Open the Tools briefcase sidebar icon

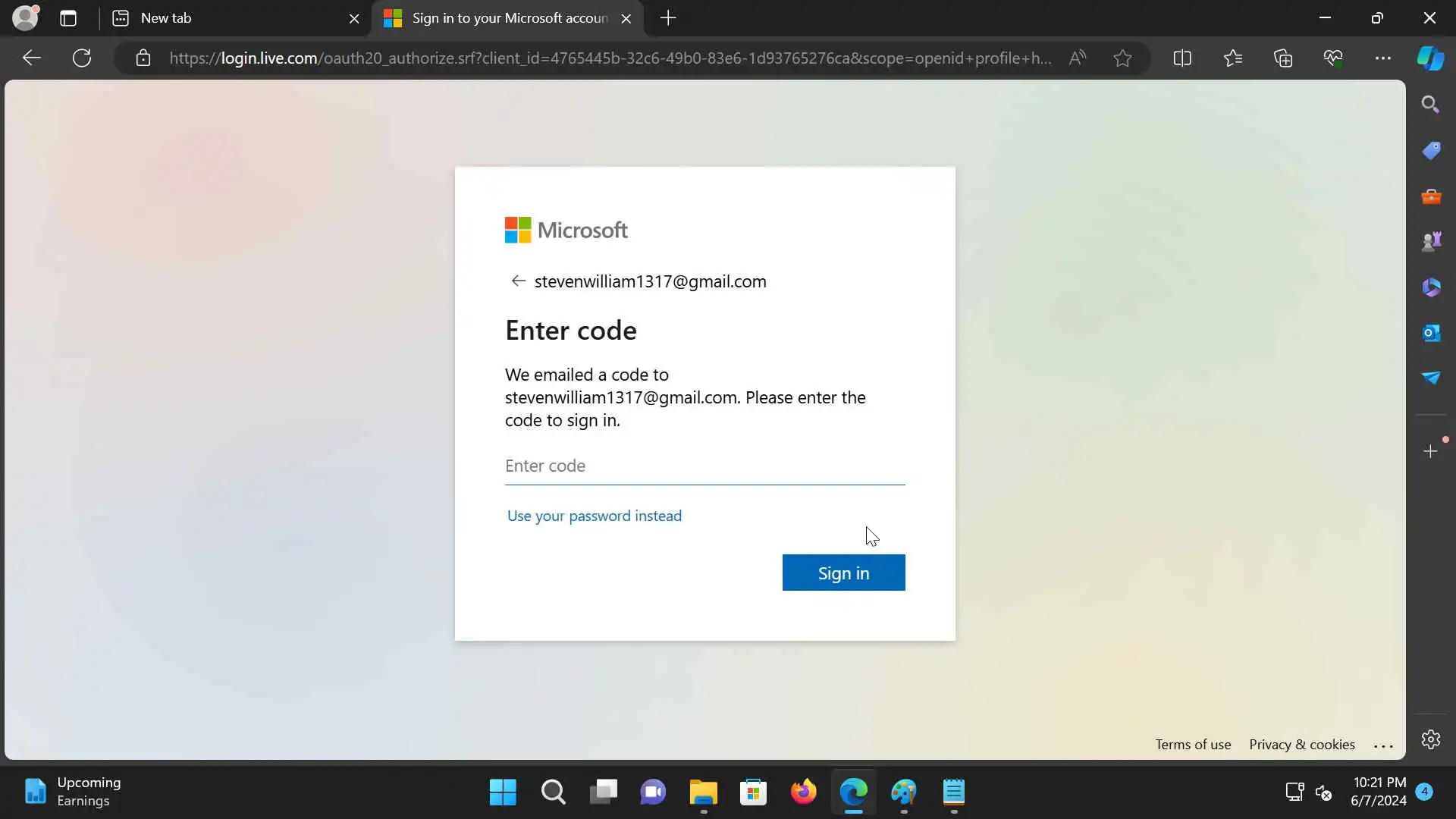tap(1430, 197)
